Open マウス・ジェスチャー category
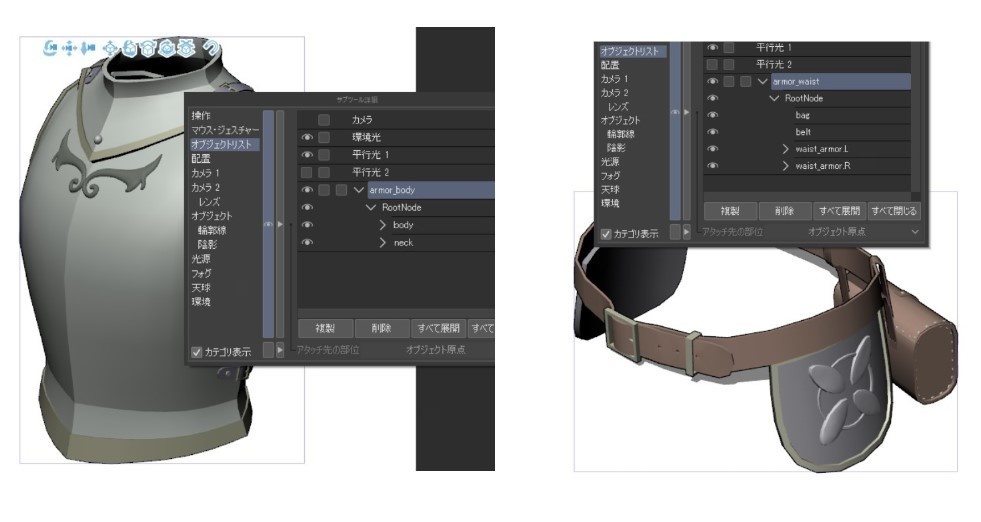Screen dimensions: 981x522 click(x=225, y=130)
